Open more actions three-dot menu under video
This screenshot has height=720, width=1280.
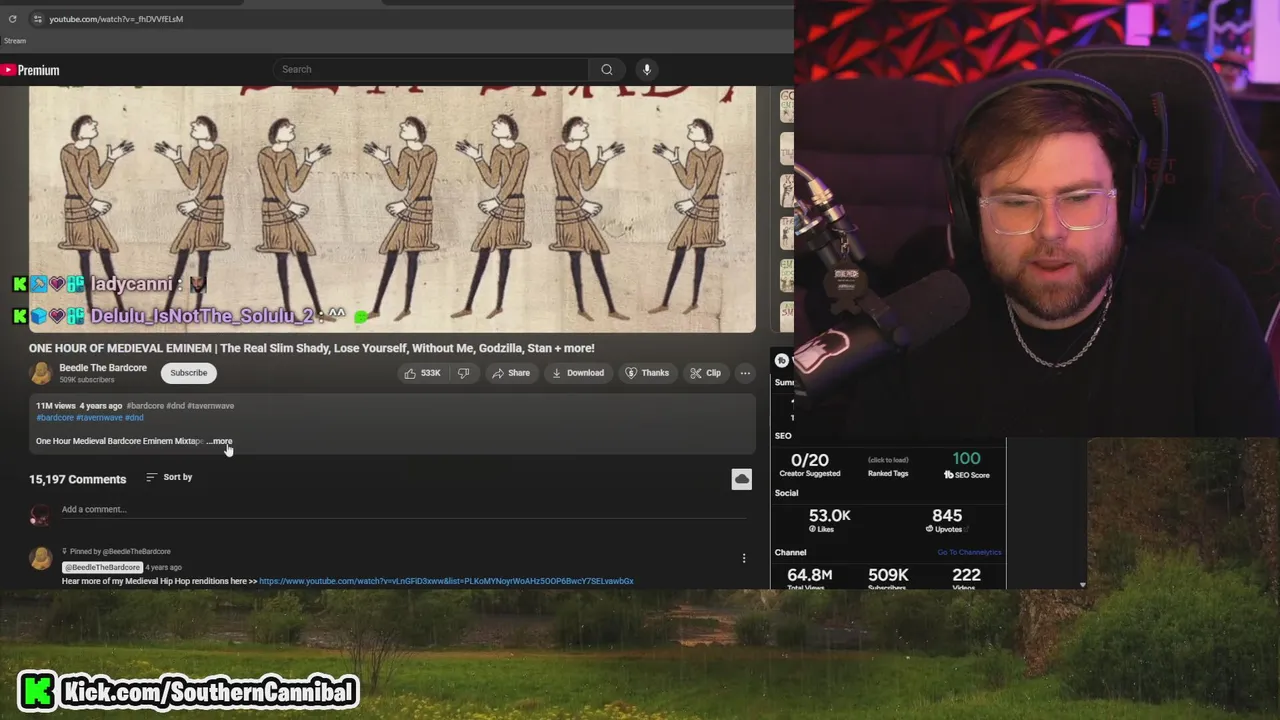[745, 373]
